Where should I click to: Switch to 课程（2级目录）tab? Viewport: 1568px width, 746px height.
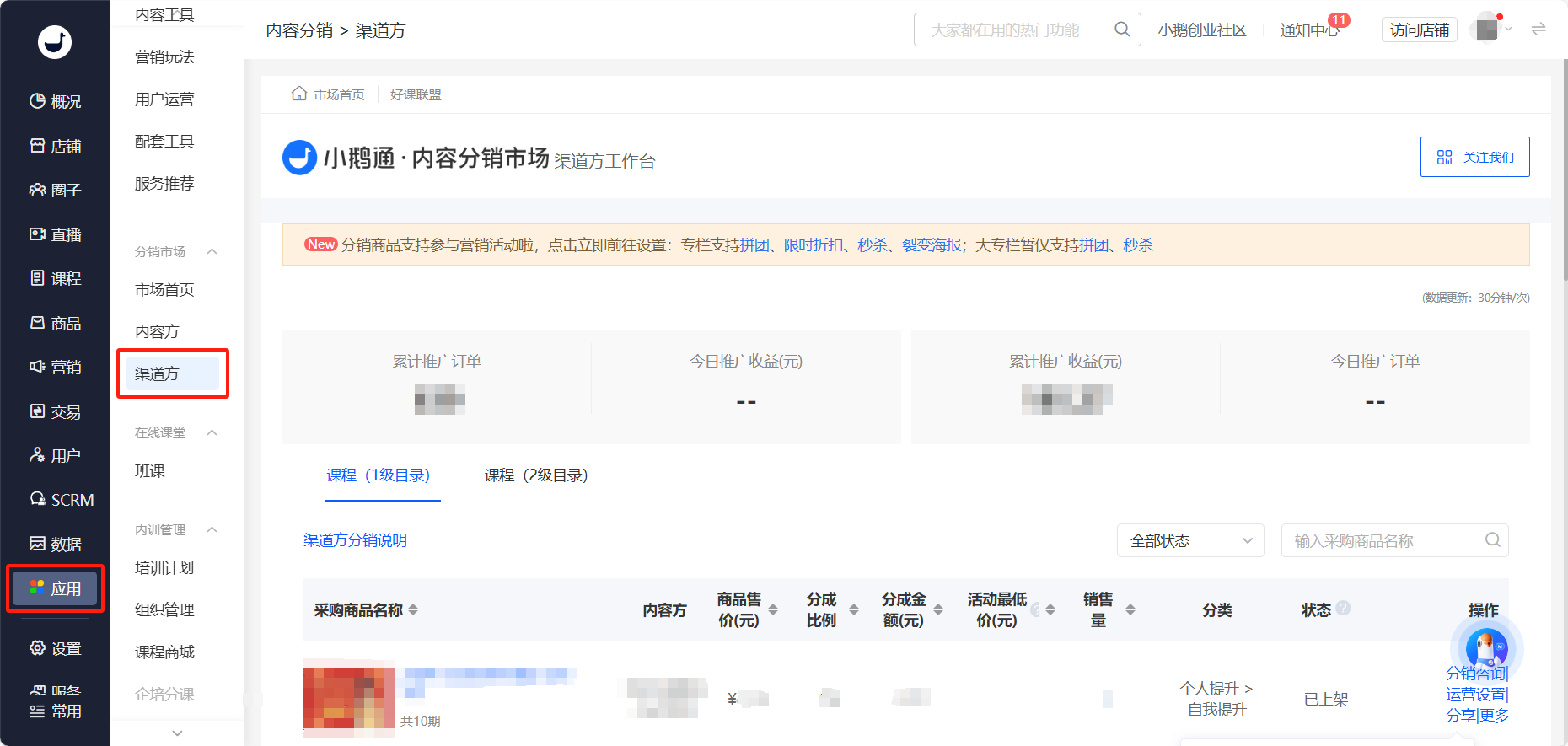[536, 475]
